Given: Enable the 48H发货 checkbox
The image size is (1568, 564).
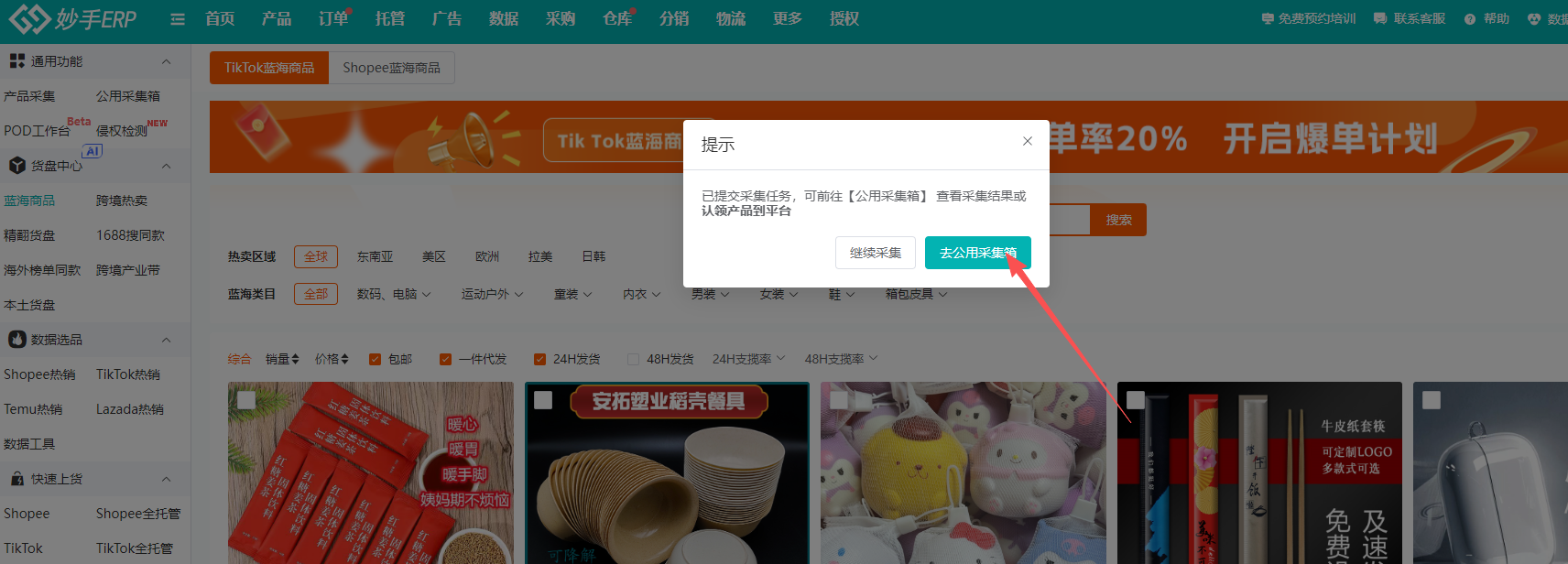Looking at the screenshot, I should click(x=633, y=359).
